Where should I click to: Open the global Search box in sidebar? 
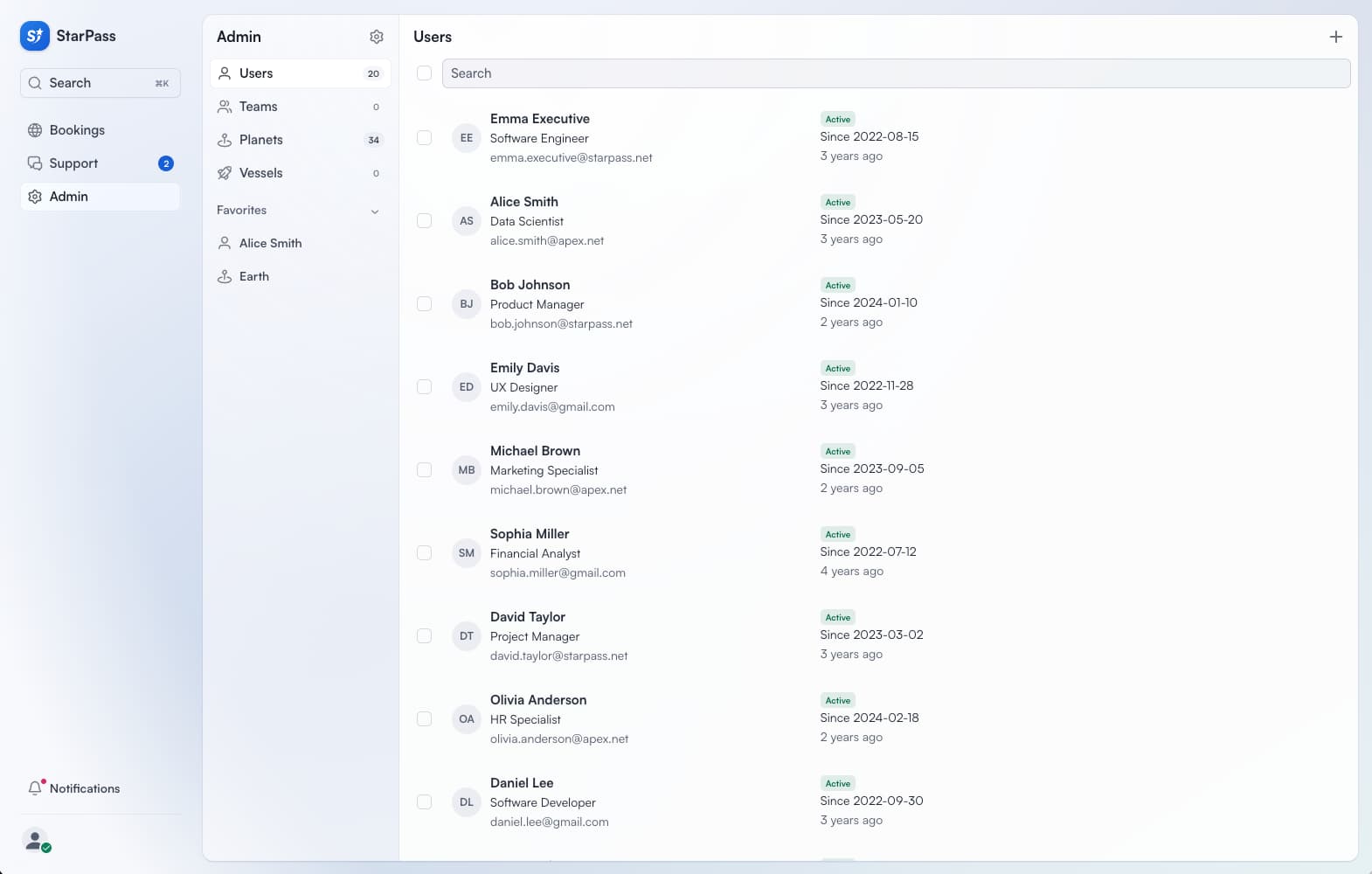pyautogui.click(x=100, y=83)
